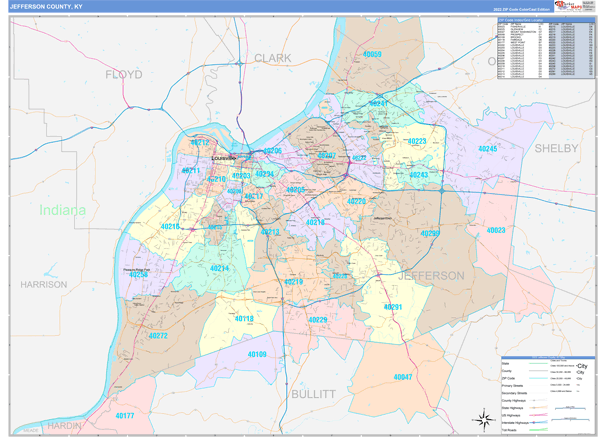Select ZIP code 40245 area label

tap(487, 148)
